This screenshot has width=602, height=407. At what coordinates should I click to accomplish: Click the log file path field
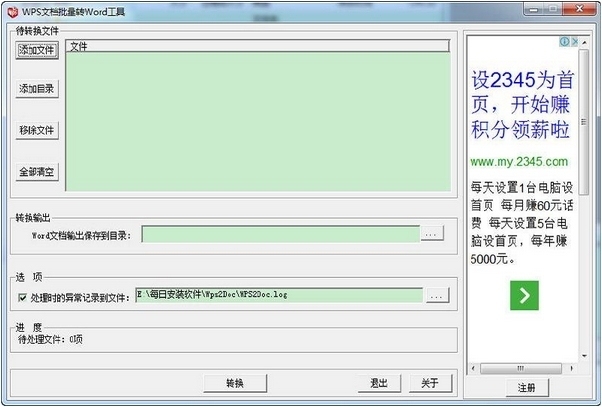[279, 295]
